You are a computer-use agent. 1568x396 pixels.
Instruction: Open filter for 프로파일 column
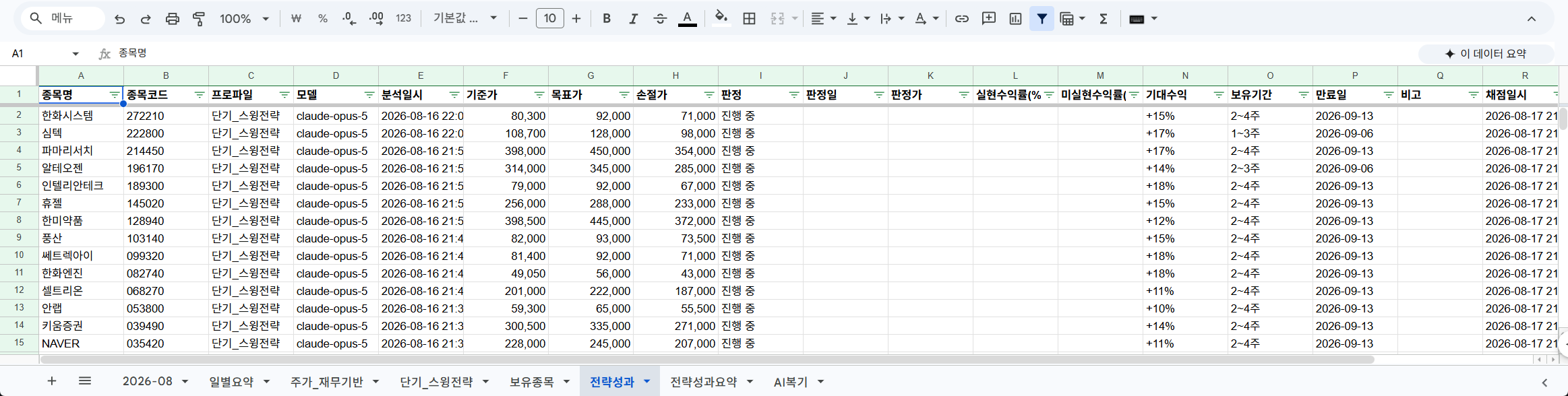(284, 95)
